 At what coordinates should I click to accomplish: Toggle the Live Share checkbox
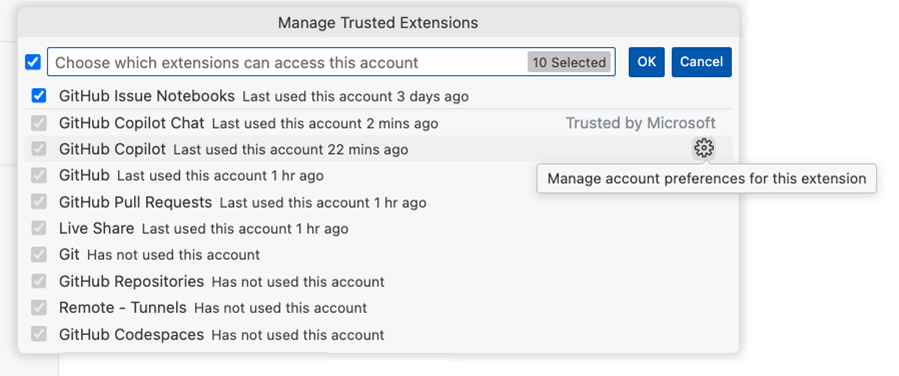pos(38,229)
